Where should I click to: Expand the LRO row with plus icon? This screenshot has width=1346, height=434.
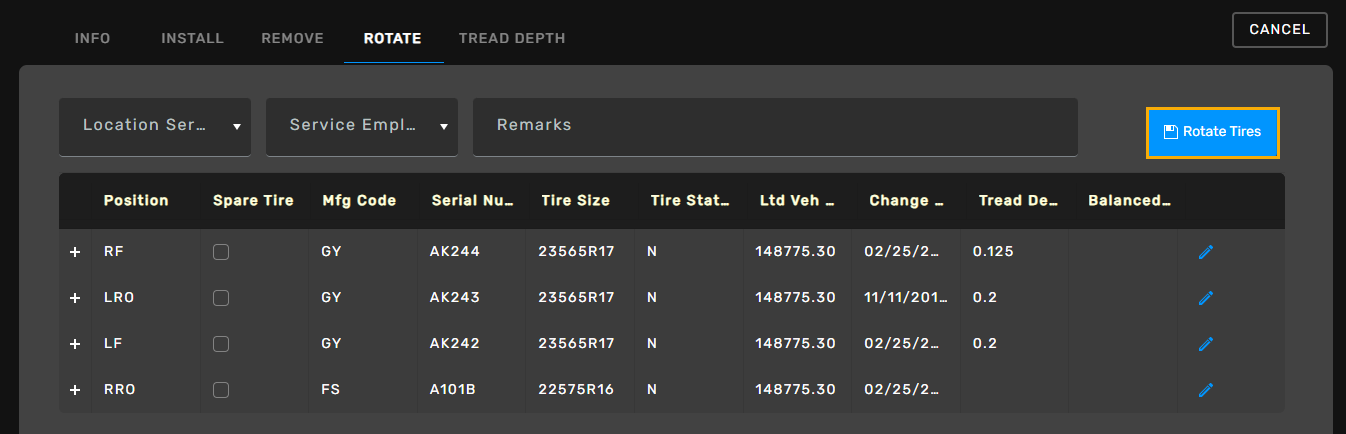(75, 298)
